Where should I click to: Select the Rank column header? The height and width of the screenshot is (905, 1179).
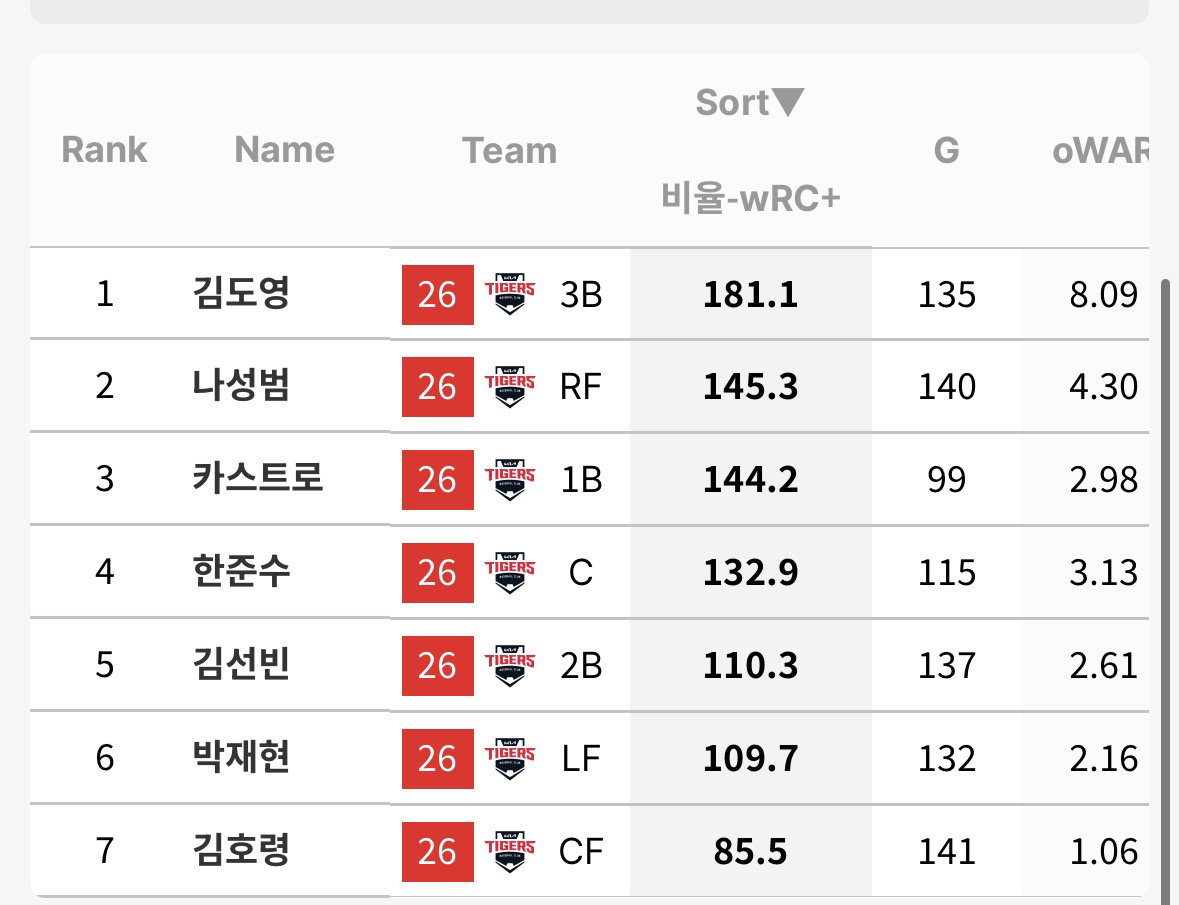tap(105, 150)
